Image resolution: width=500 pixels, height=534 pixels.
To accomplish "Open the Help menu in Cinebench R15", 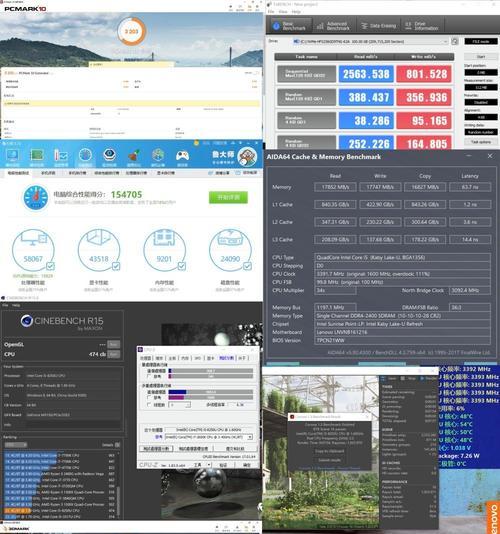I will (x=16, y=305).
